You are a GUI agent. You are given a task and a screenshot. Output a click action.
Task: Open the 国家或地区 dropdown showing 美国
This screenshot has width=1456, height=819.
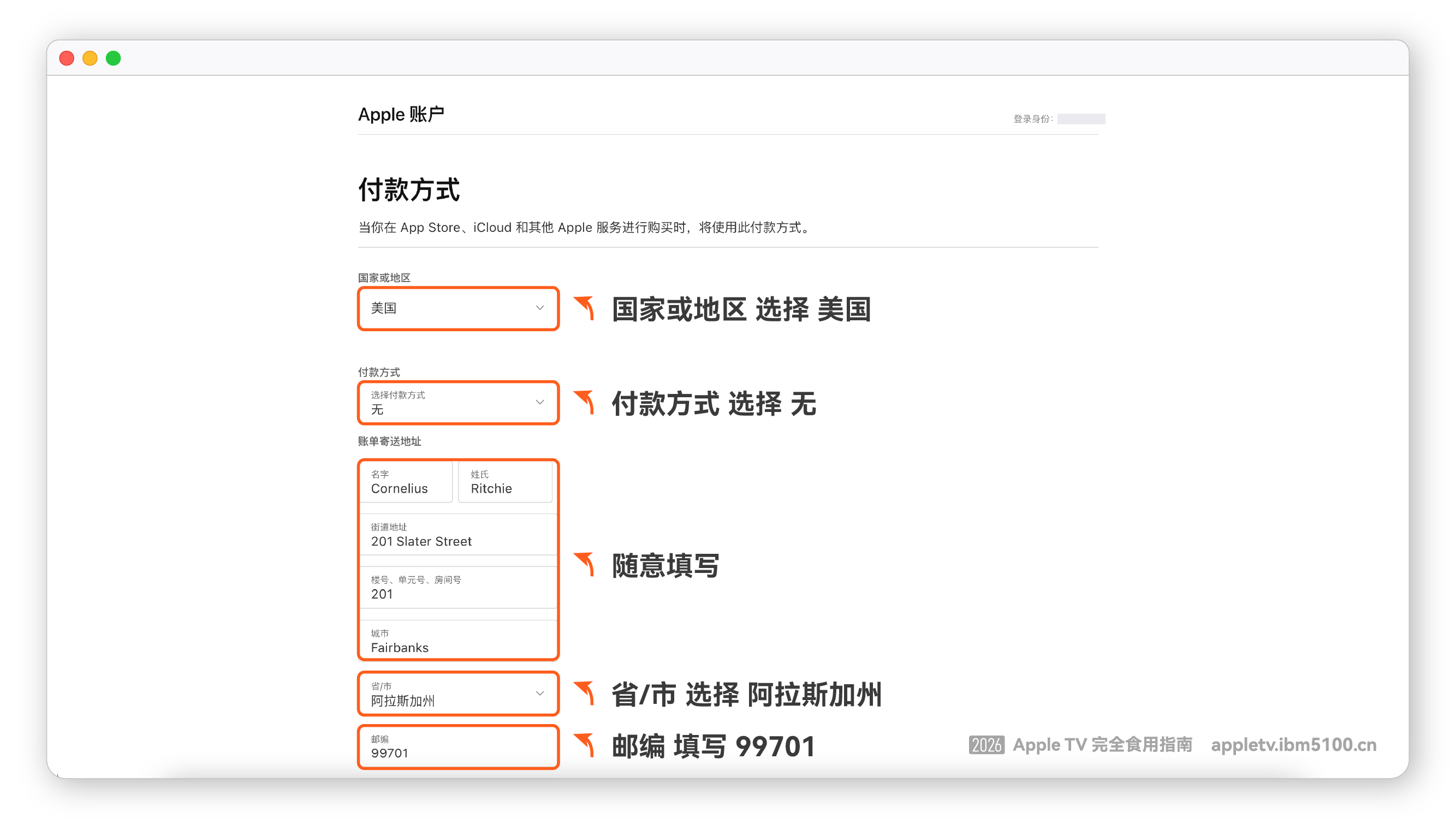coord(458,308)
